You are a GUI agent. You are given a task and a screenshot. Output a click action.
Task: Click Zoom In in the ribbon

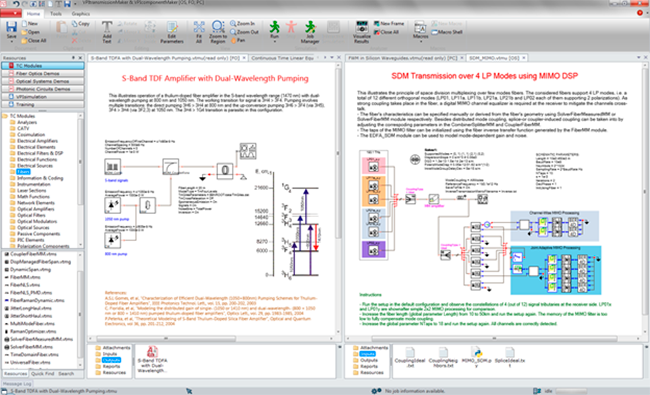(243, 24)
